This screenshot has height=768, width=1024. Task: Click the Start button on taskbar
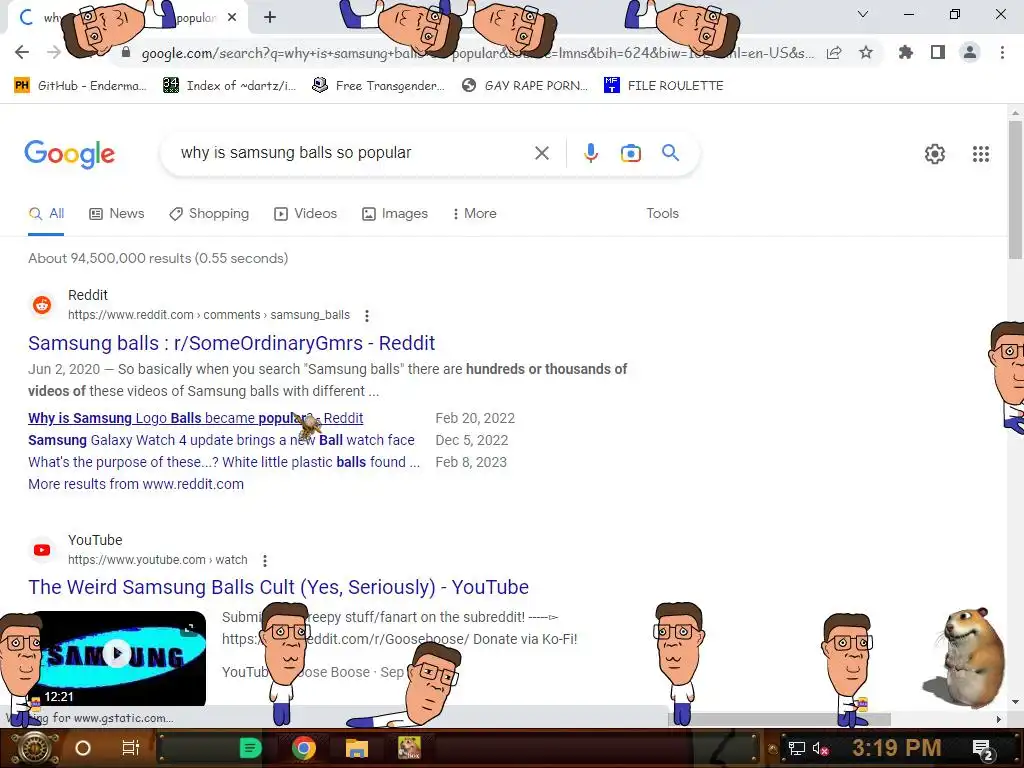(34, 748)
